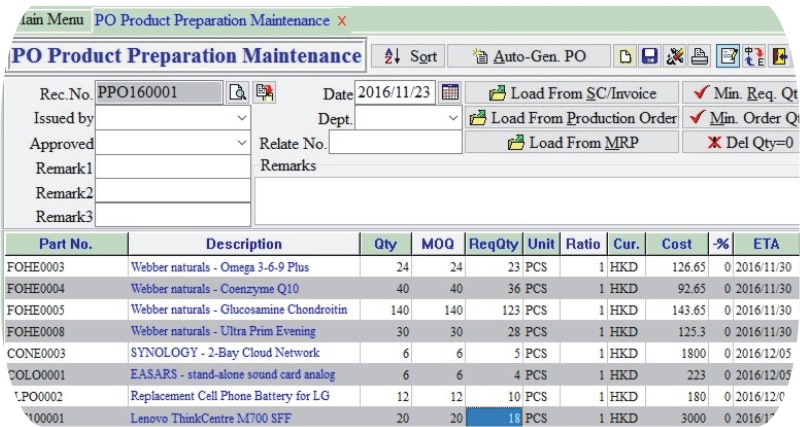This screenshot has height=427, width=800.
Task: Click the Auto-Gen. PO button
Action: click(529, 56)
